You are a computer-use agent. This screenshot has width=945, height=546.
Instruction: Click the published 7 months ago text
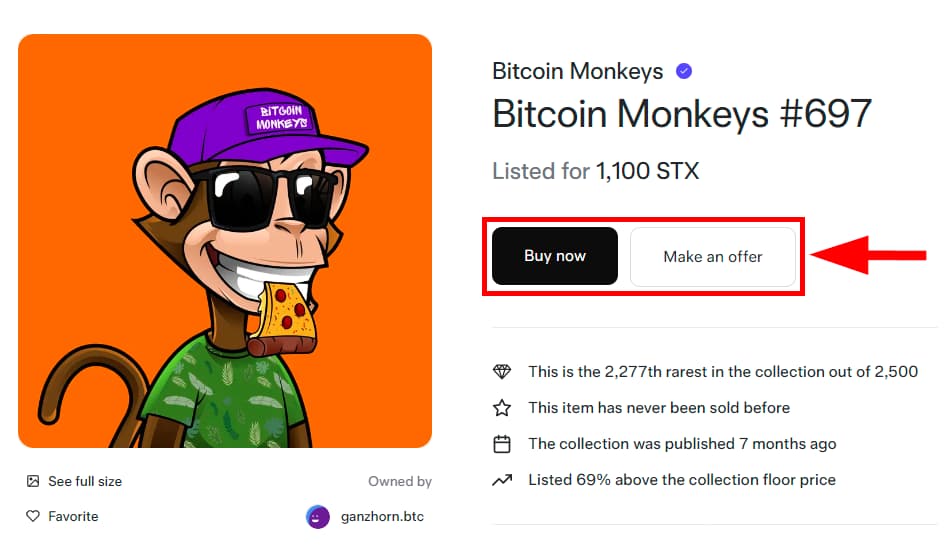click(682, 444)
